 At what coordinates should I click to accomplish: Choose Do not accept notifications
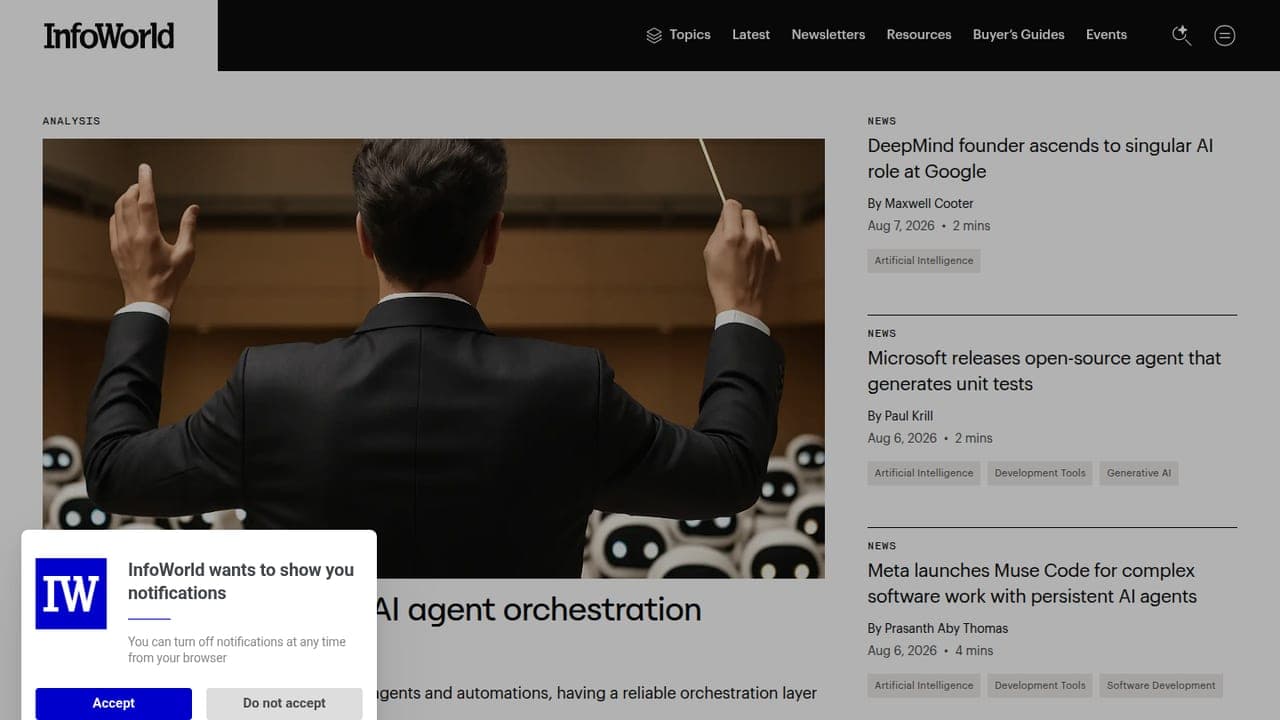(x=284, y=703)
